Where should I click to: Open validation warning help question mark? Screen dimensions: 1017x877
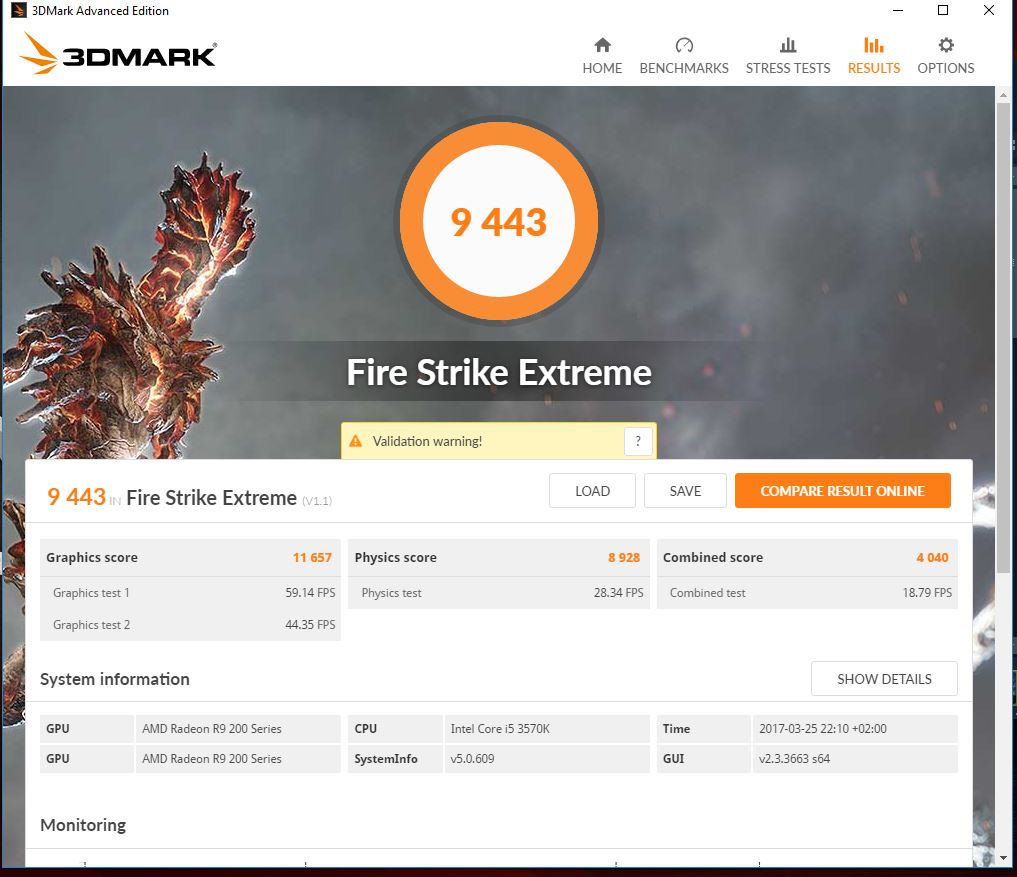638,441
